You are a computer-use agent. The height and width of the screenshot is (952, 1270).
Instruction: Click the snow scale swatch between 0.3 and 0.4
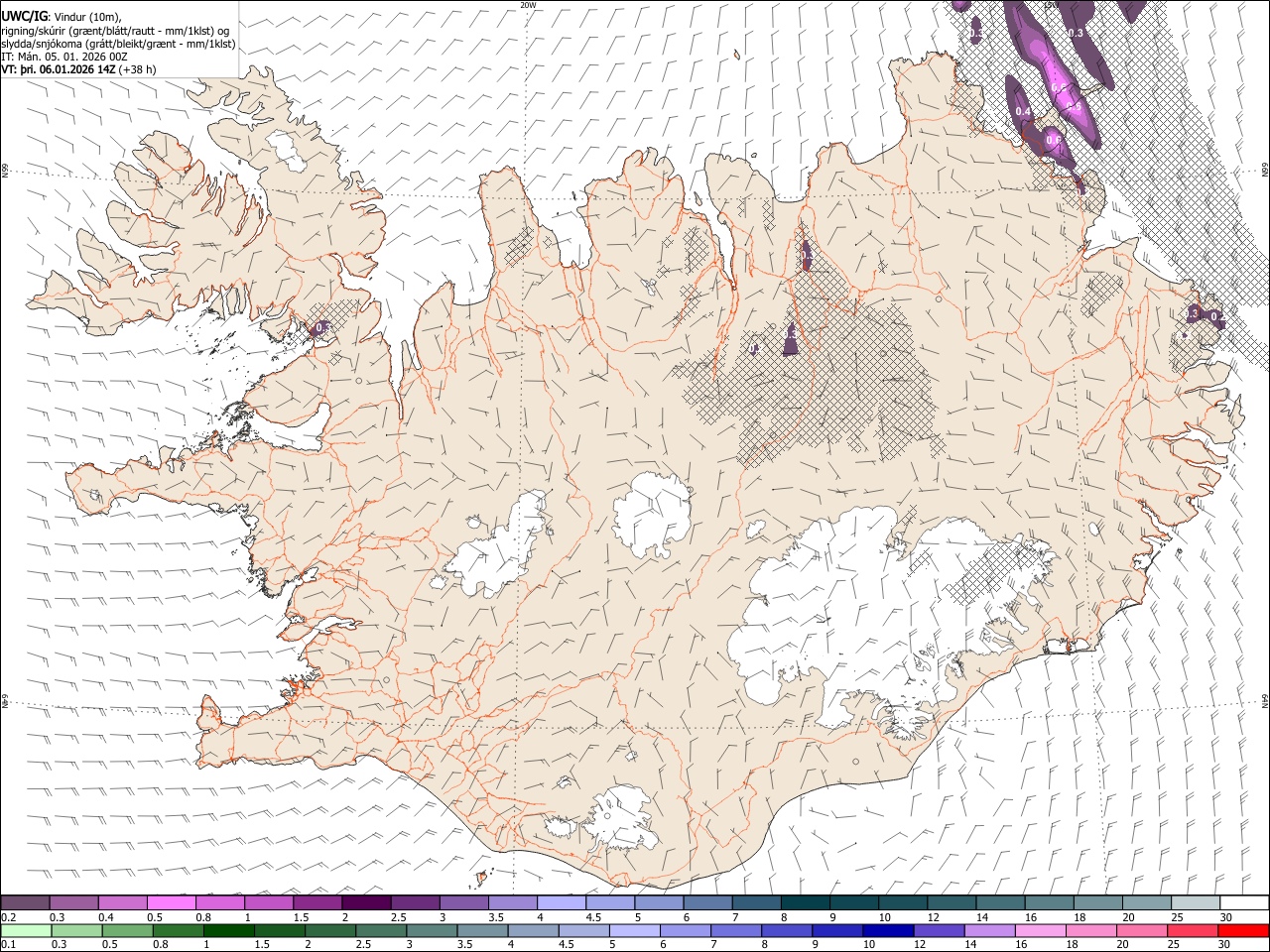[74, 902]
